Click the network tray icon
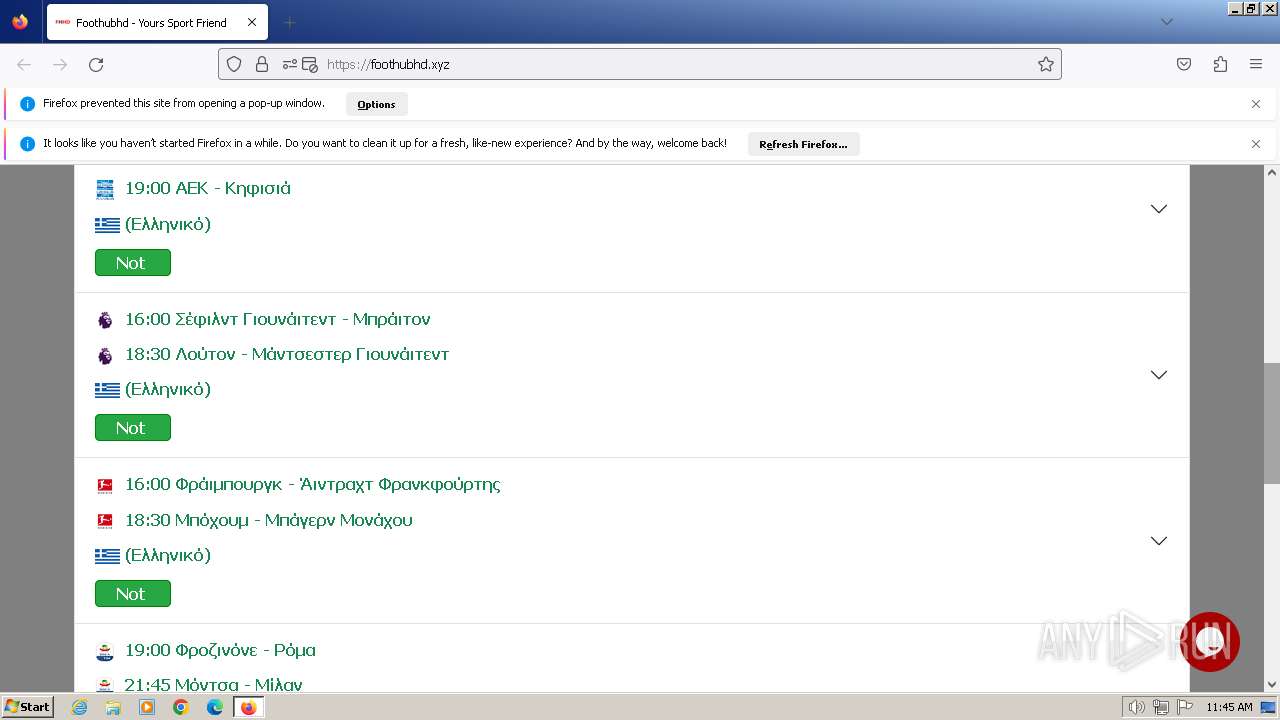 (1161, 707)
